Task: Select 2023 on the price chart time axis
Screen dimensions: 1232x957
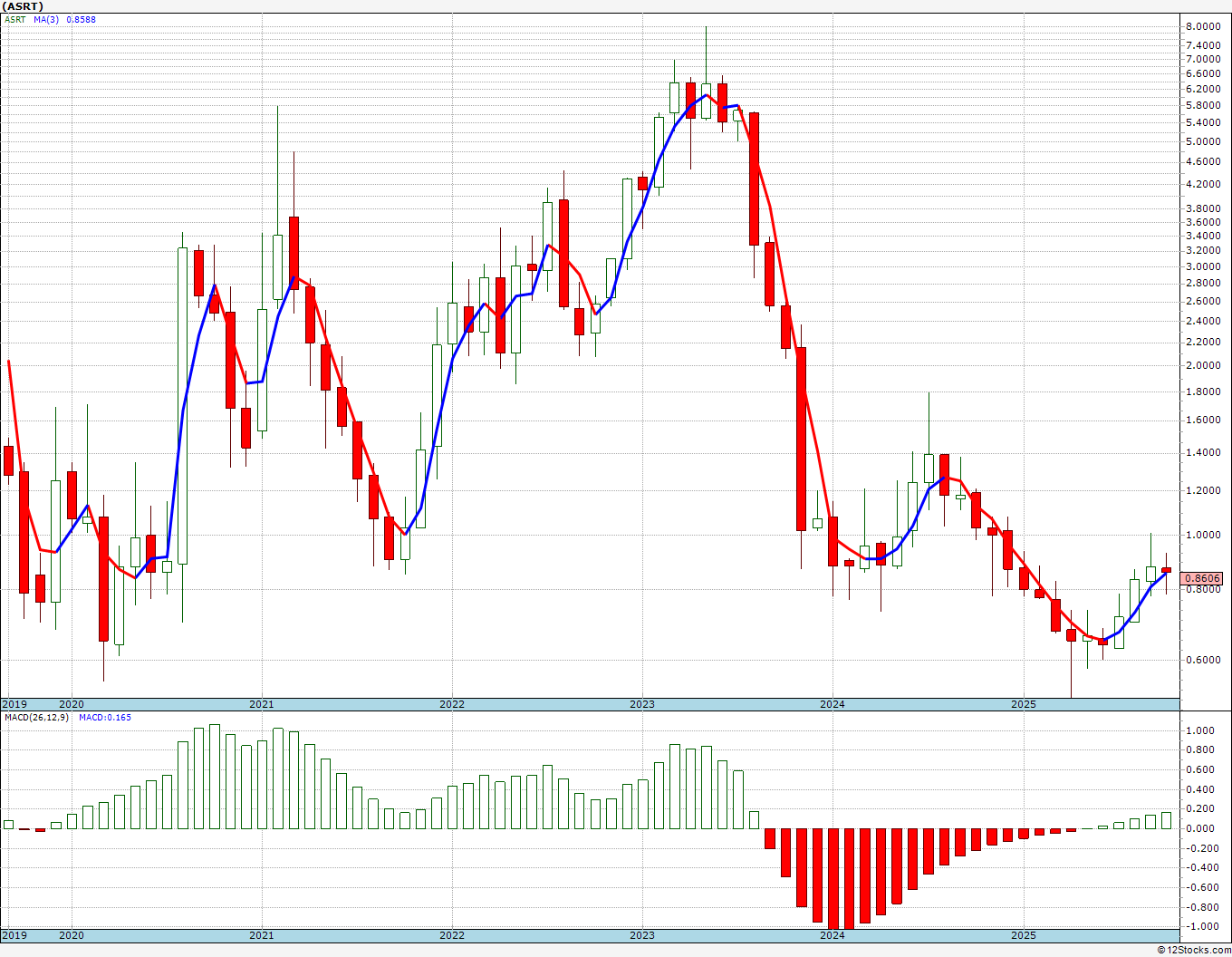Action: 642,704
